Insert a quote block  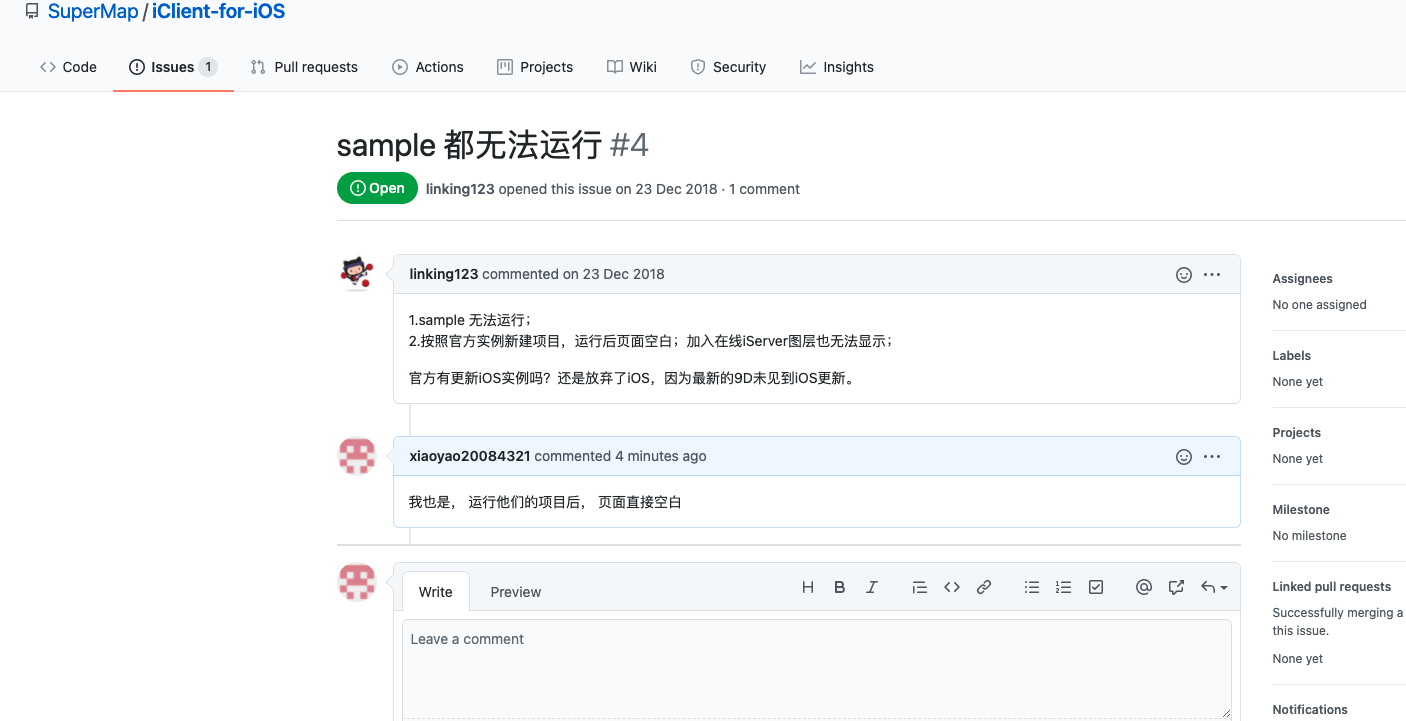(920, 588)
